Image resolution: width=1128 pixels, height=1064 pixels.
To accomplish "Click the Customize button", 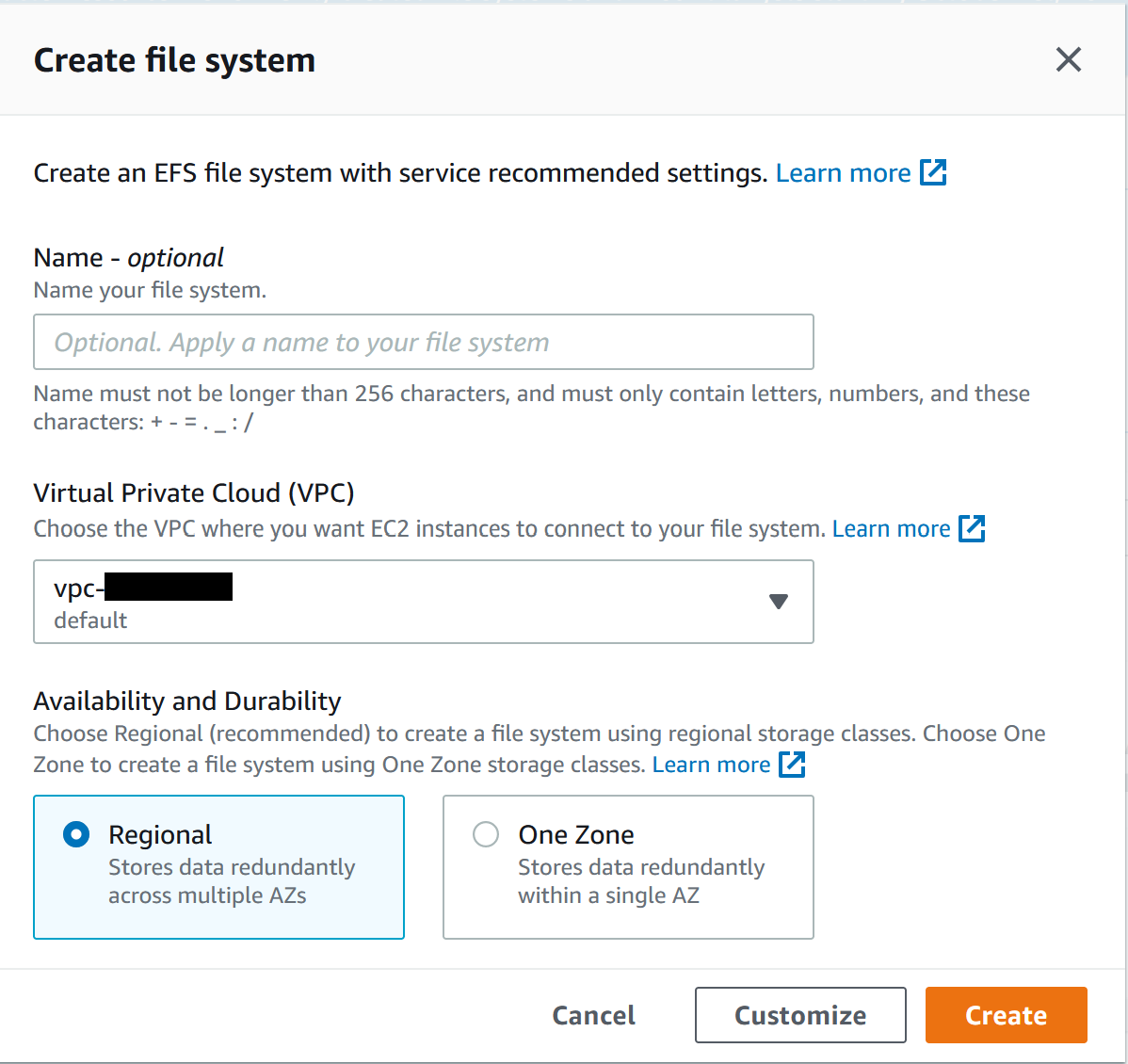I will point(799,1015).
